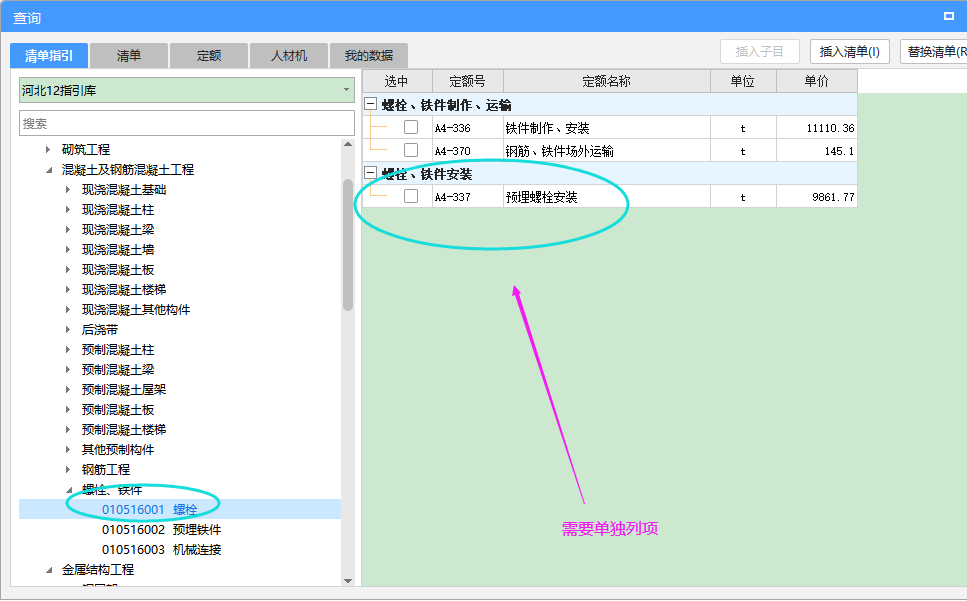Expand the 现浇混凝土墙 node
This screenshot has width=967, height=601.
click(68, 249)
